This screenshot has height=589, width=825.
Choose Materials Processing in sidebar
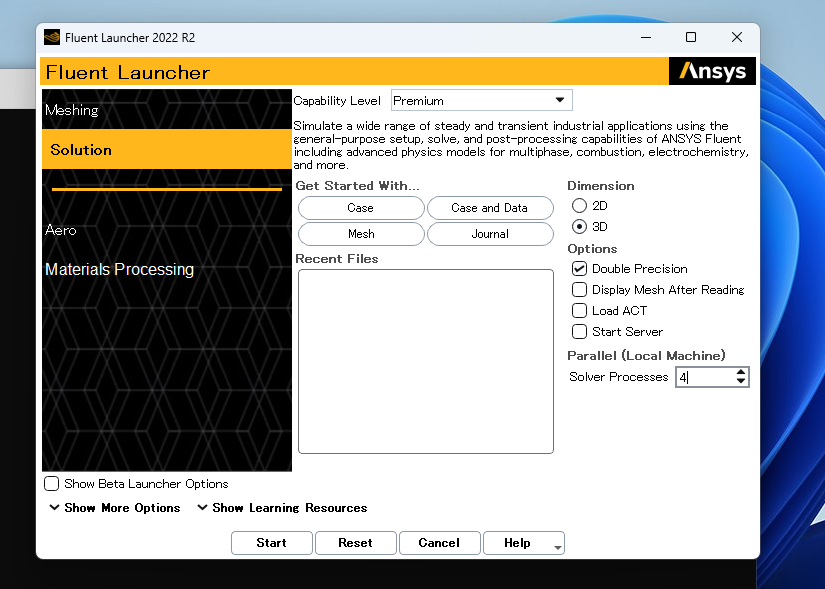tap(119, 269)
